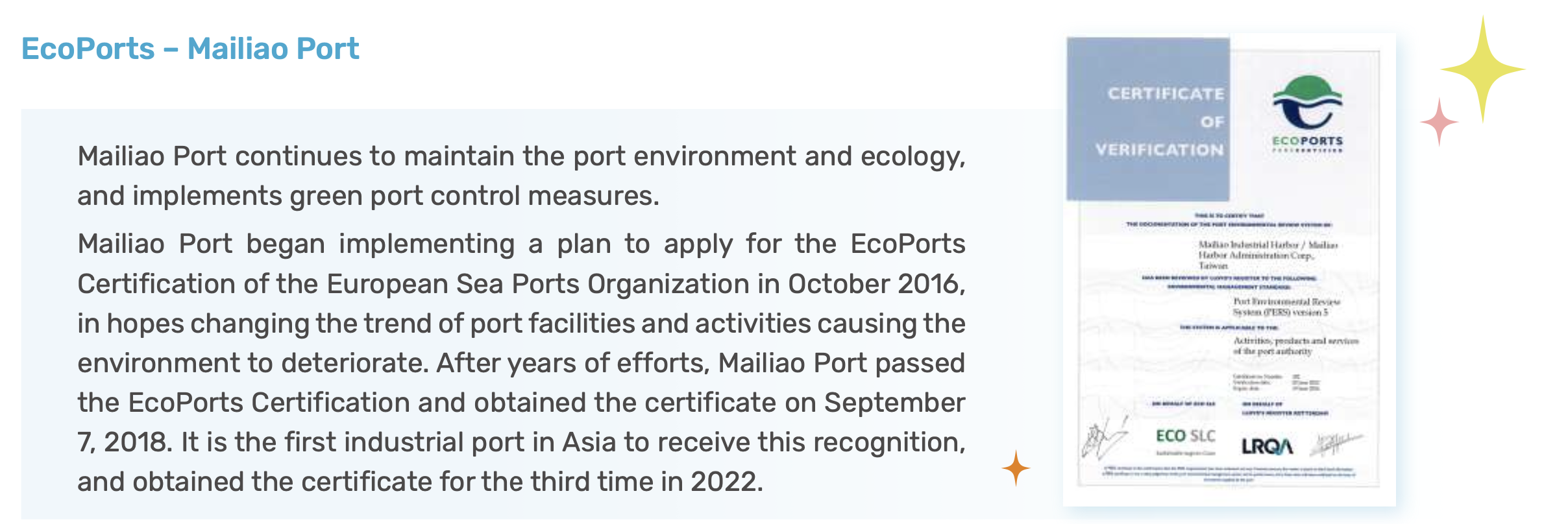Open the EcoPorts certificate thumbnail image
The height and width of the screenshot is (524, 1568).
click(x=1229, y=269)
